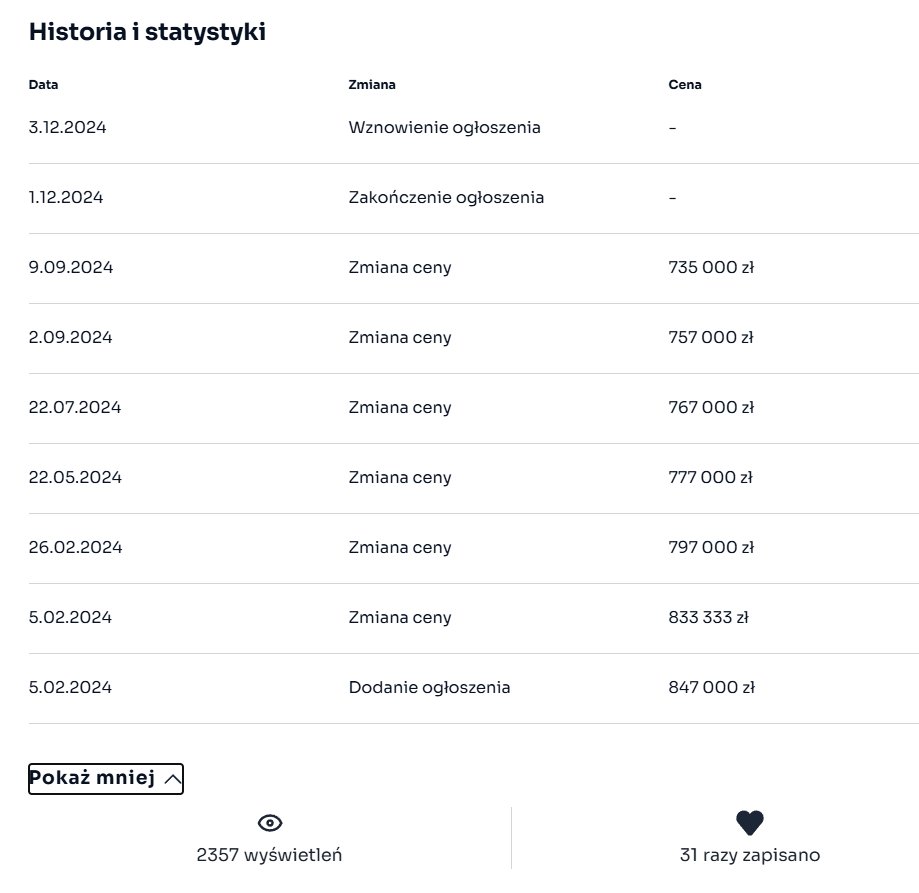Select the 757 000 zł price
Image resolution: width=919 pixels, height=893 pixels.
[x=711, y=338]
